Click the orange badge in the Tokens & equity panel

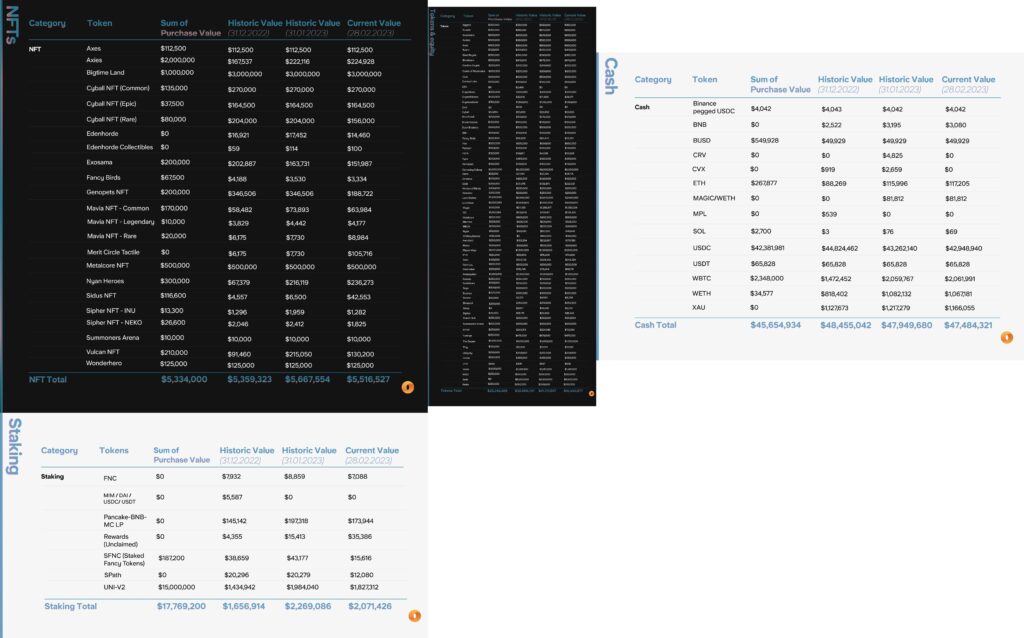591,393
